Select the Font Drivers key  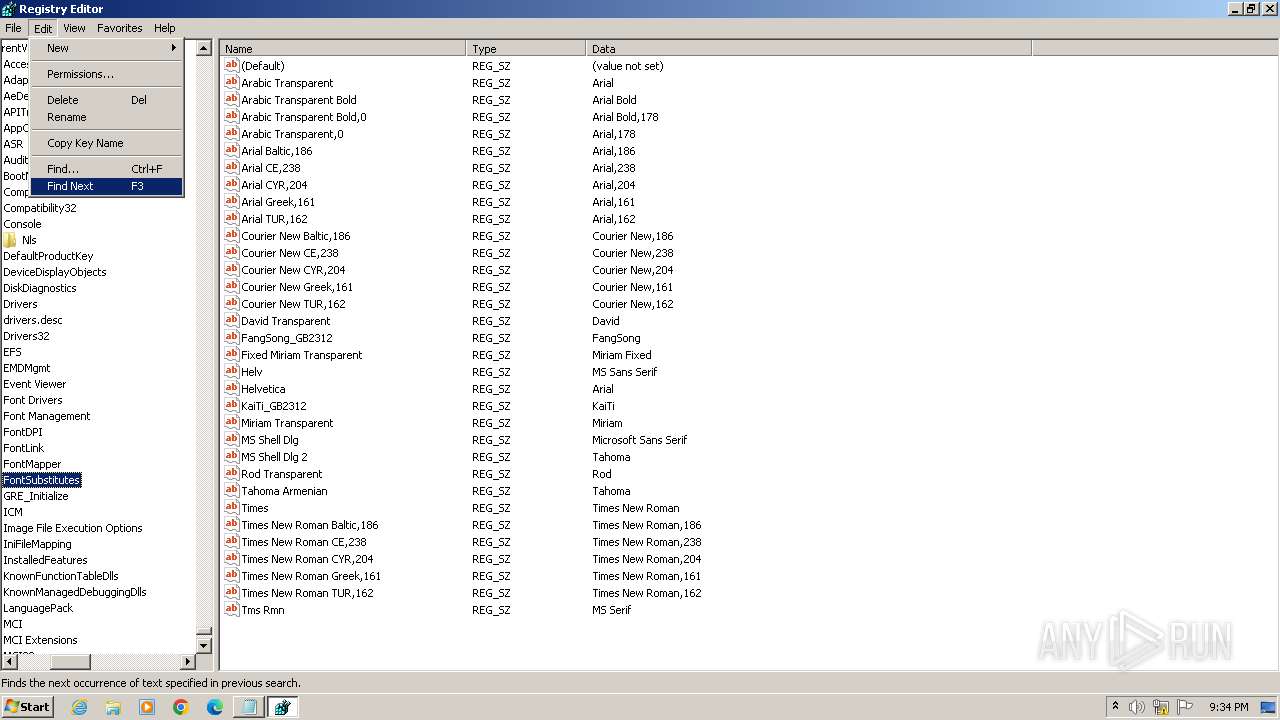coord(33,400)
